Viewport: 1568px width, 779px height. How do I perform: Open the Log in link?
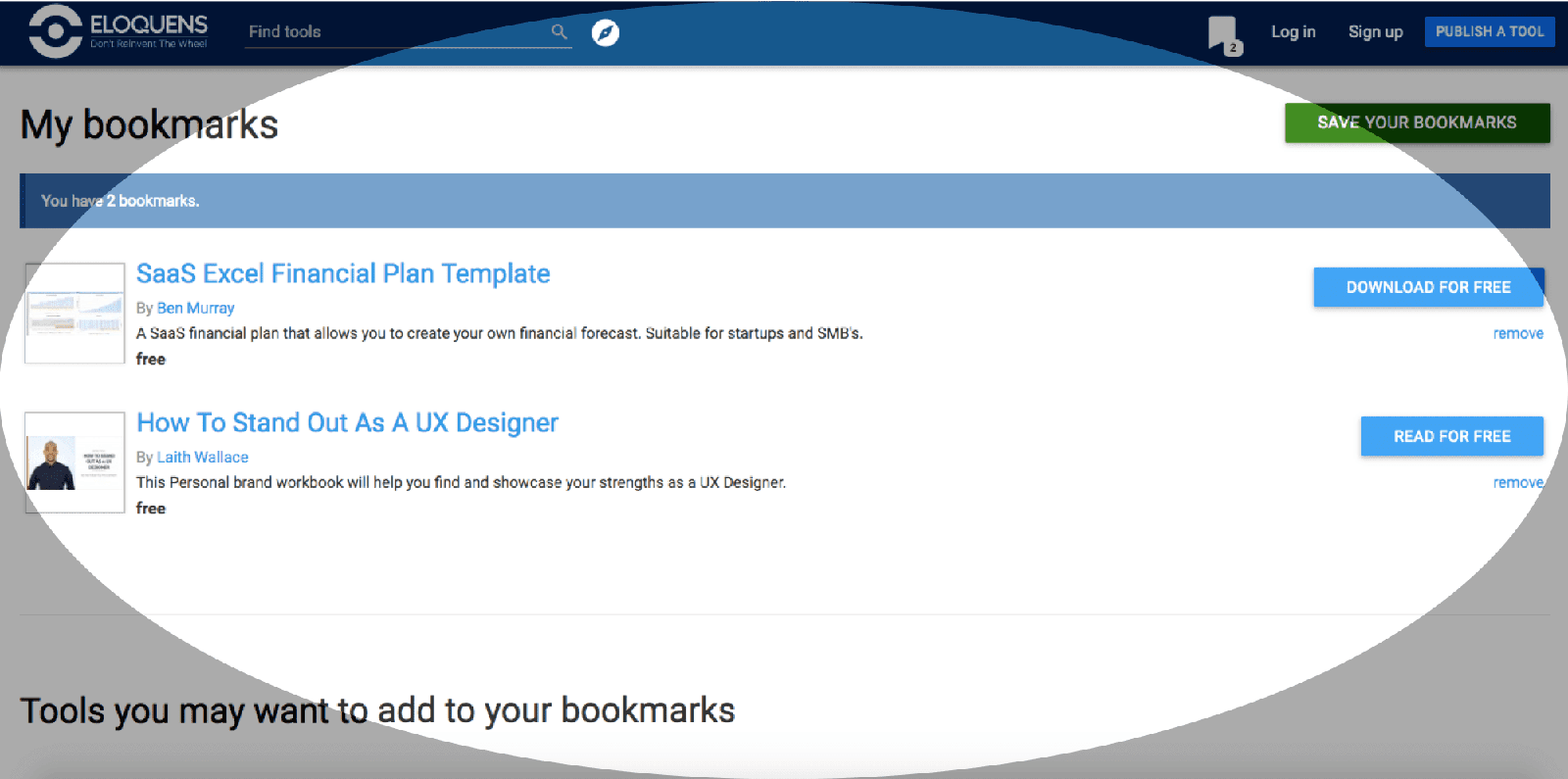pyautogui.click(x=1293, y=31)
